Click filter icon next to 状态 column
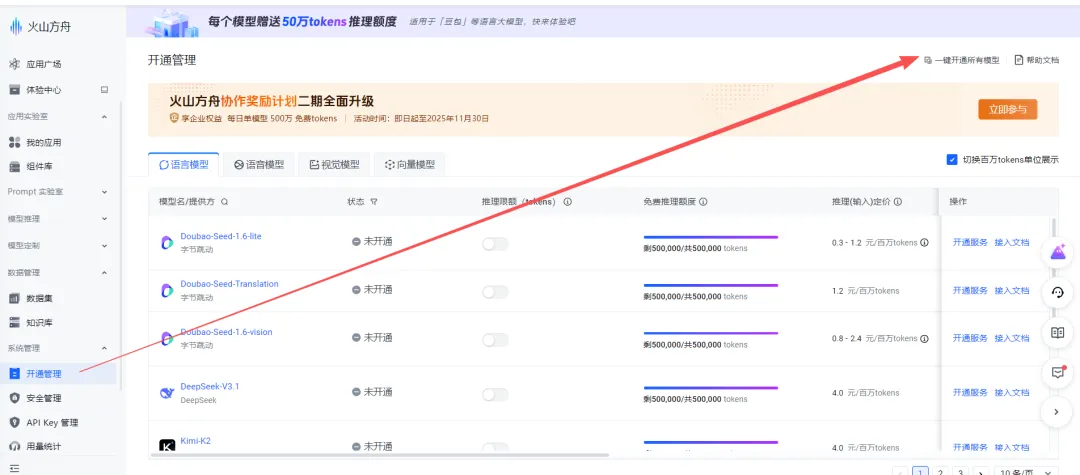The width and height of the screenshot is (1080, 475). coord(374,202)
